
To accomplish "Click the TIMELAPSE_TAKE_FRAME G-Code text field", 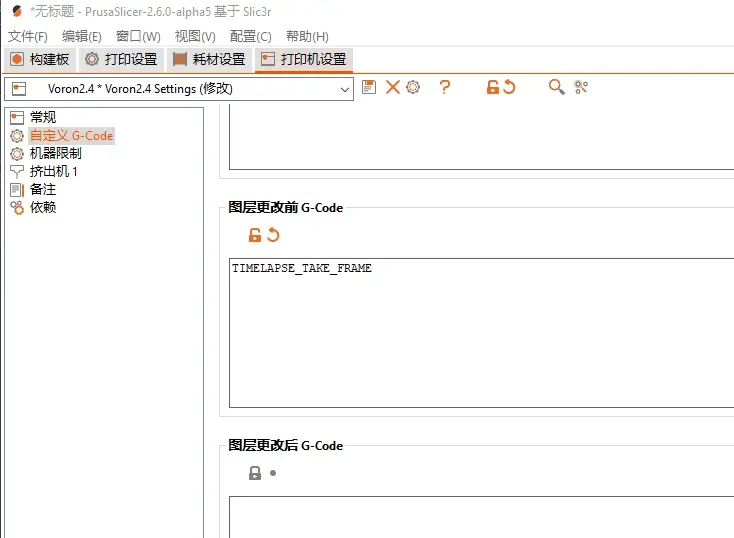I will [x=481, y=333].
